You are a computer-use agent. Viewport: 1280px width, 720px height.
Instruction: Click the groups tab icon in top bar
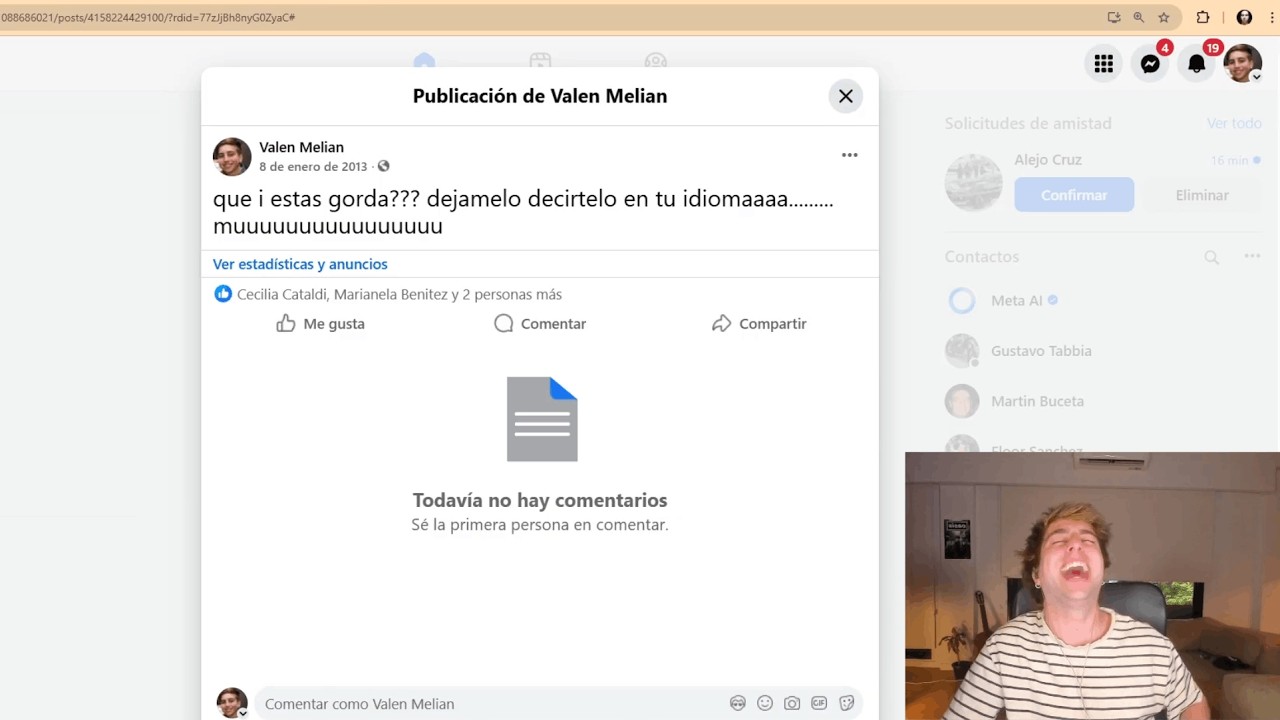[x=656, y=62]
